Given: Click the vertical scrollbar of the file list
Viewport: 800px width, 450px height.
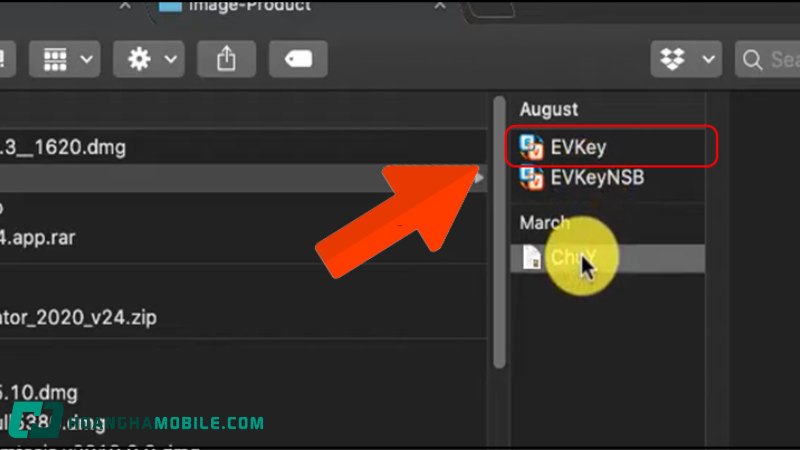Looking at the screenshot, I should point(499,232).
